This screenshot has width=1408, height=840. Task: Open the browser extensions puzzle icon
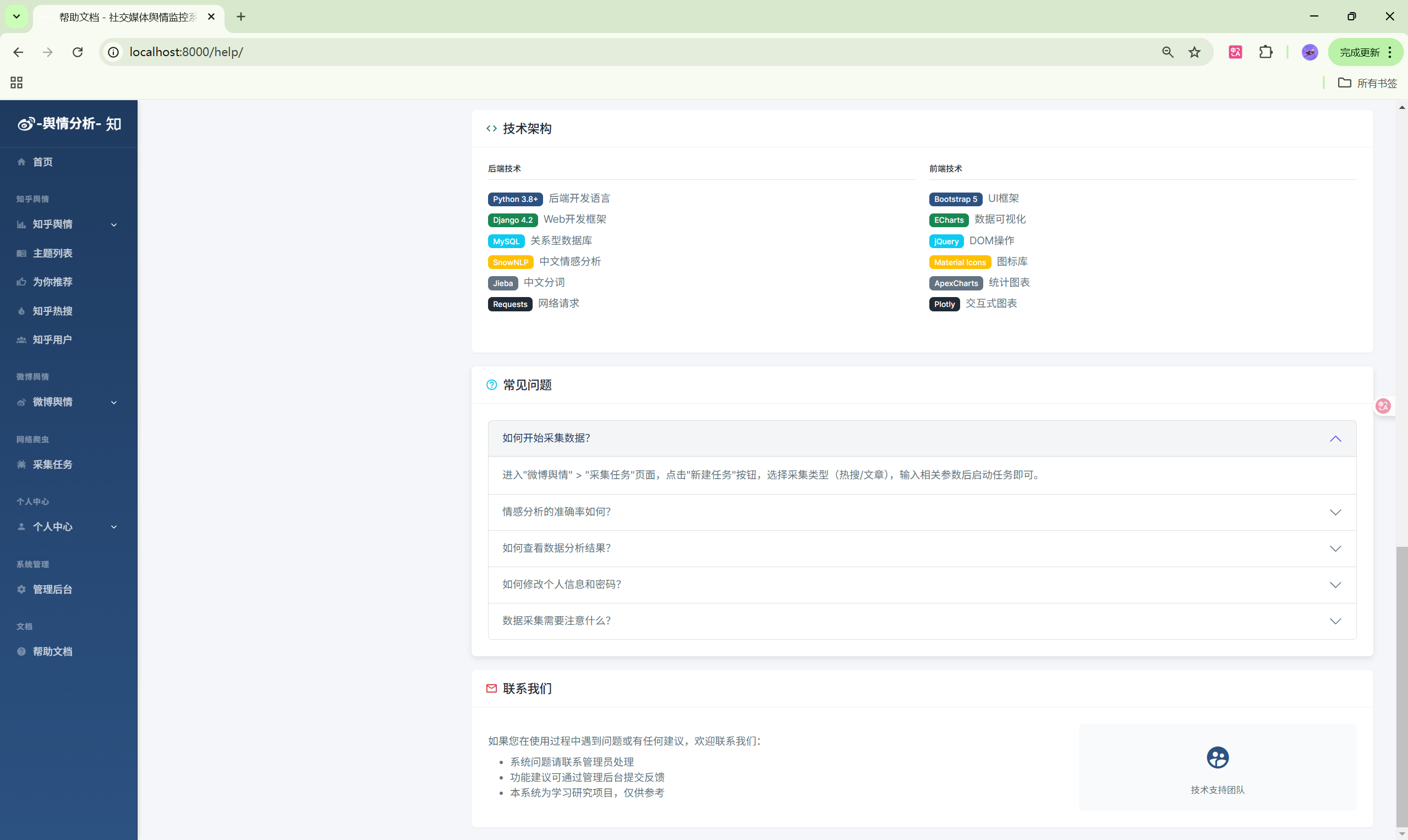click(x=1265, y=52)
